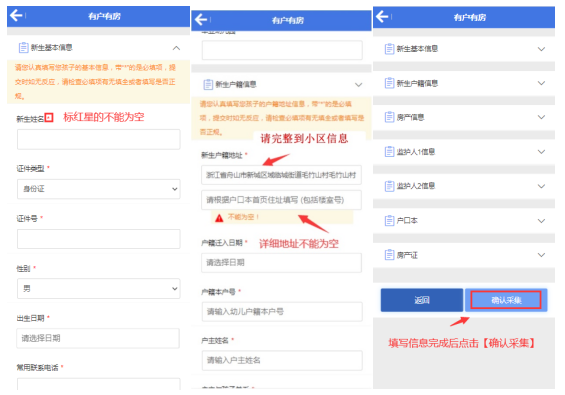Expand 新生户籍信息 chevron in right panel
Image resolution: width=565 pixels, height=395 pixels.
click(x=541, y=83)
